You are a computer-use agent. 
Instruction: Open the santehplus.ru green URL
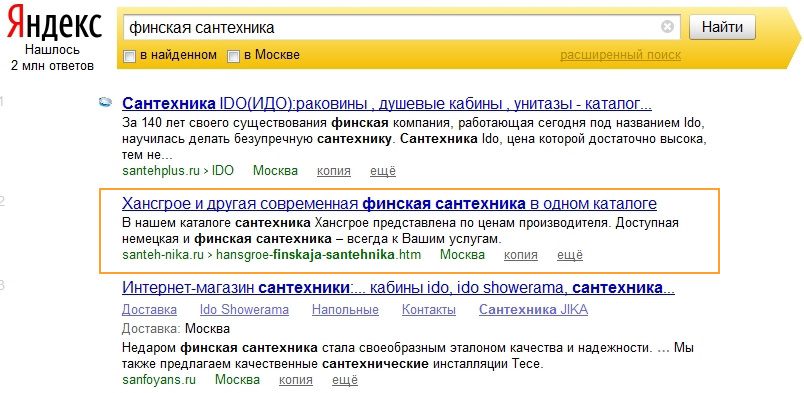(161, 171)
